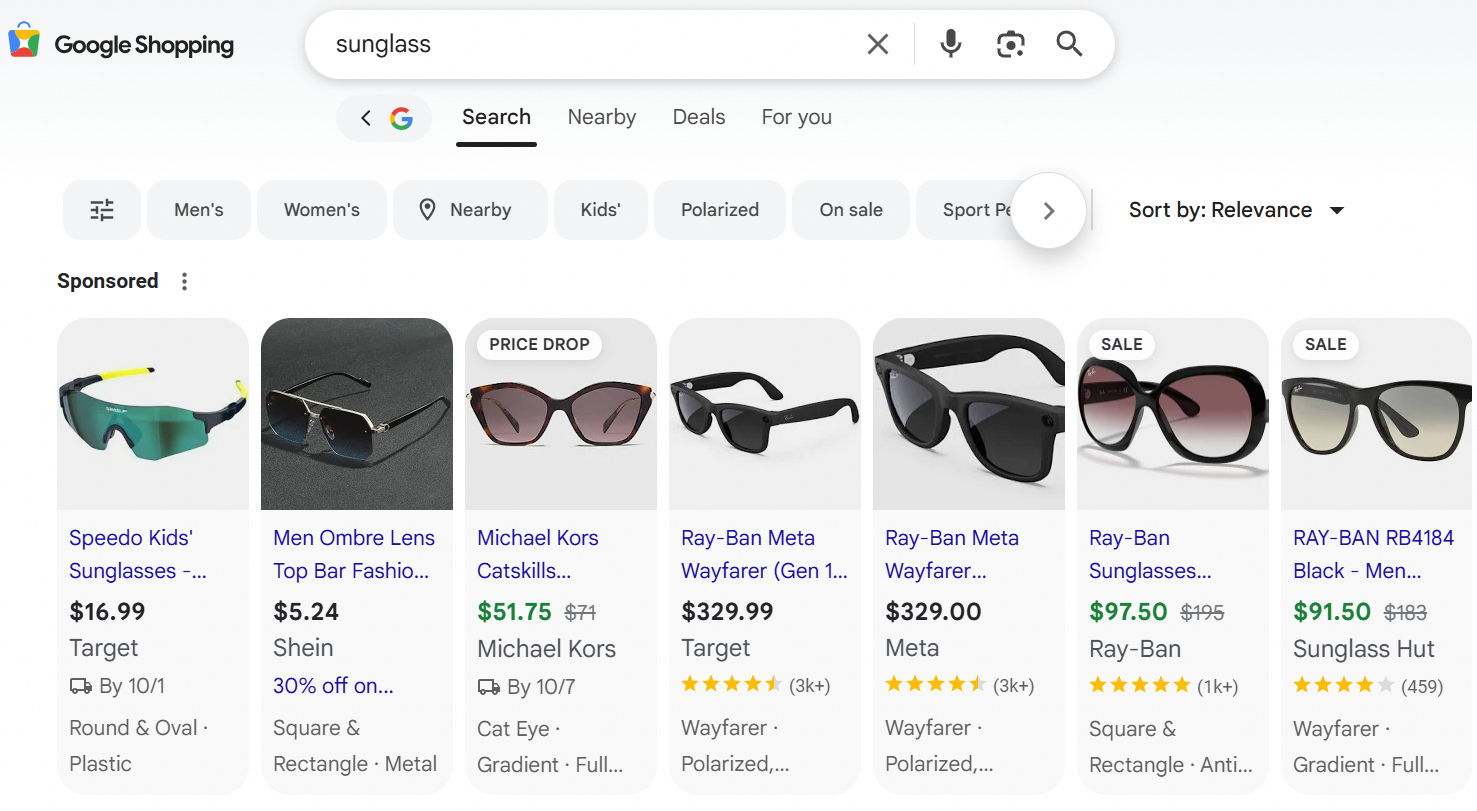Switch to the For you tab
Viewport: 1477px width, 811px height.
[x=796, y=117]
